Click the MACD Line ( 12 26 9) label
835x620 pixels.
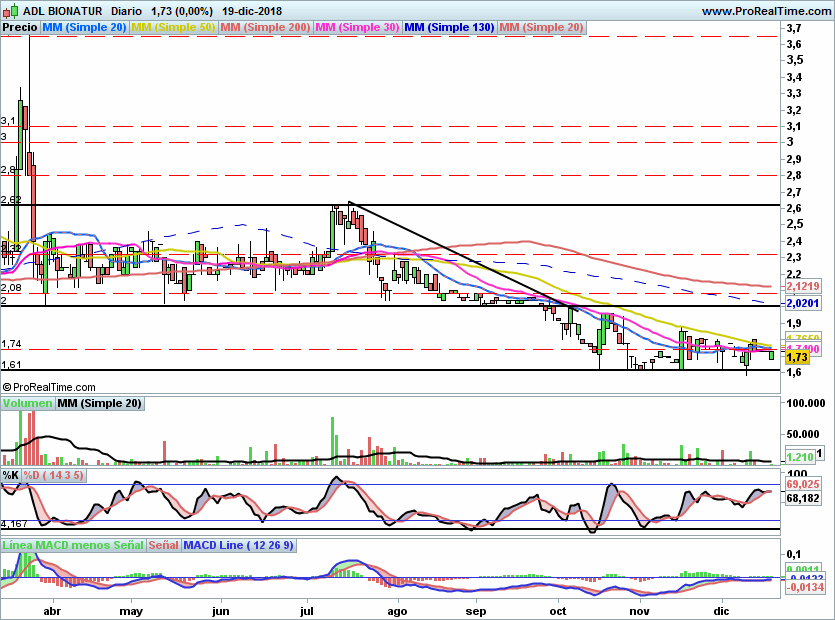click(x=239, y=545)
